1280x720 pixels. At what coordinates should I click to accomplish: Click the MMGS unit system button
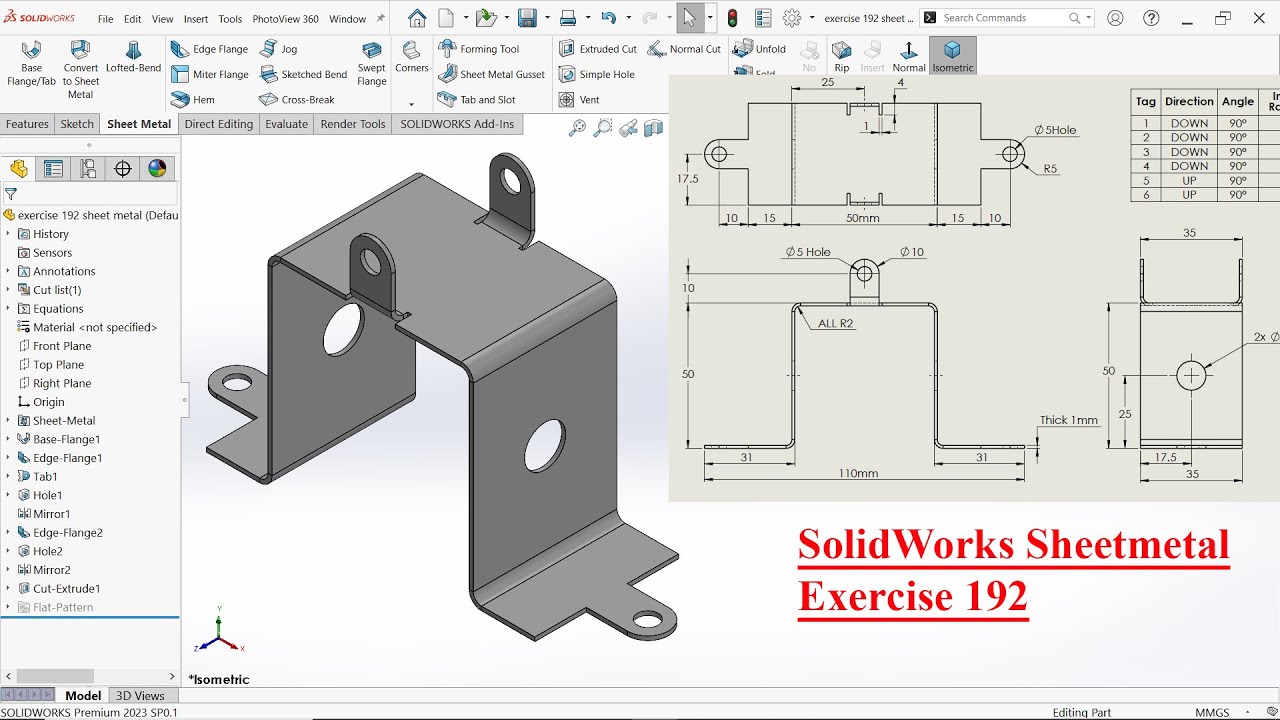pyautogui.click(x=1213, y=712)
